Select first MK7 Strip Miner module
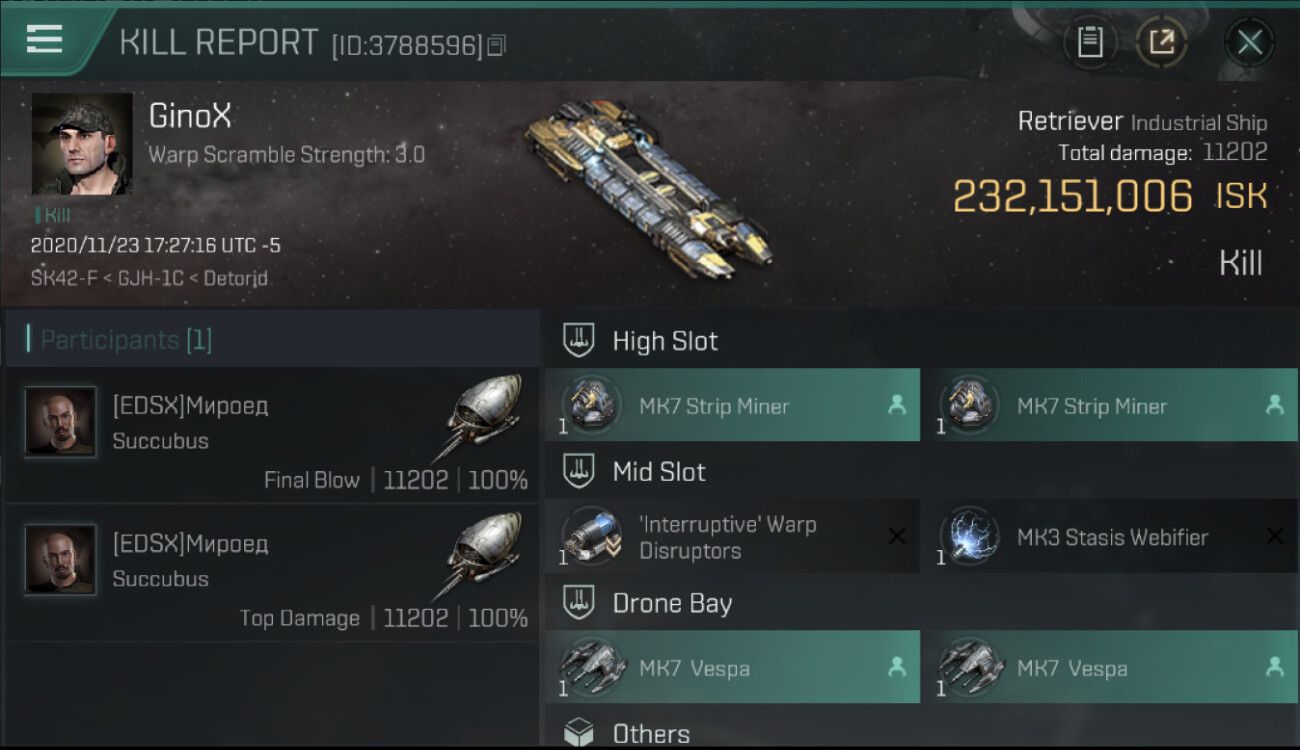The width and height of the screenshot is (1300, 750). (732, 405)
